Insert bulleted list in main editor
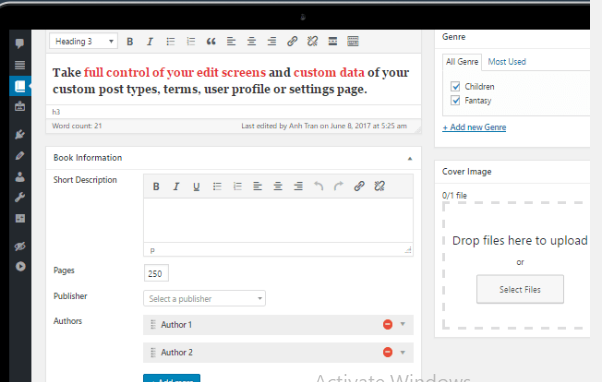The image size is (602, 382). pyautogui.click(x=170, y=41)
